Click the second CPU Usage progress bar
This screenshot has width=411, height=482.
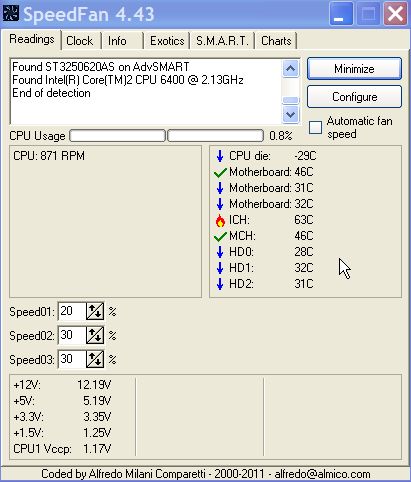(215, 136)
